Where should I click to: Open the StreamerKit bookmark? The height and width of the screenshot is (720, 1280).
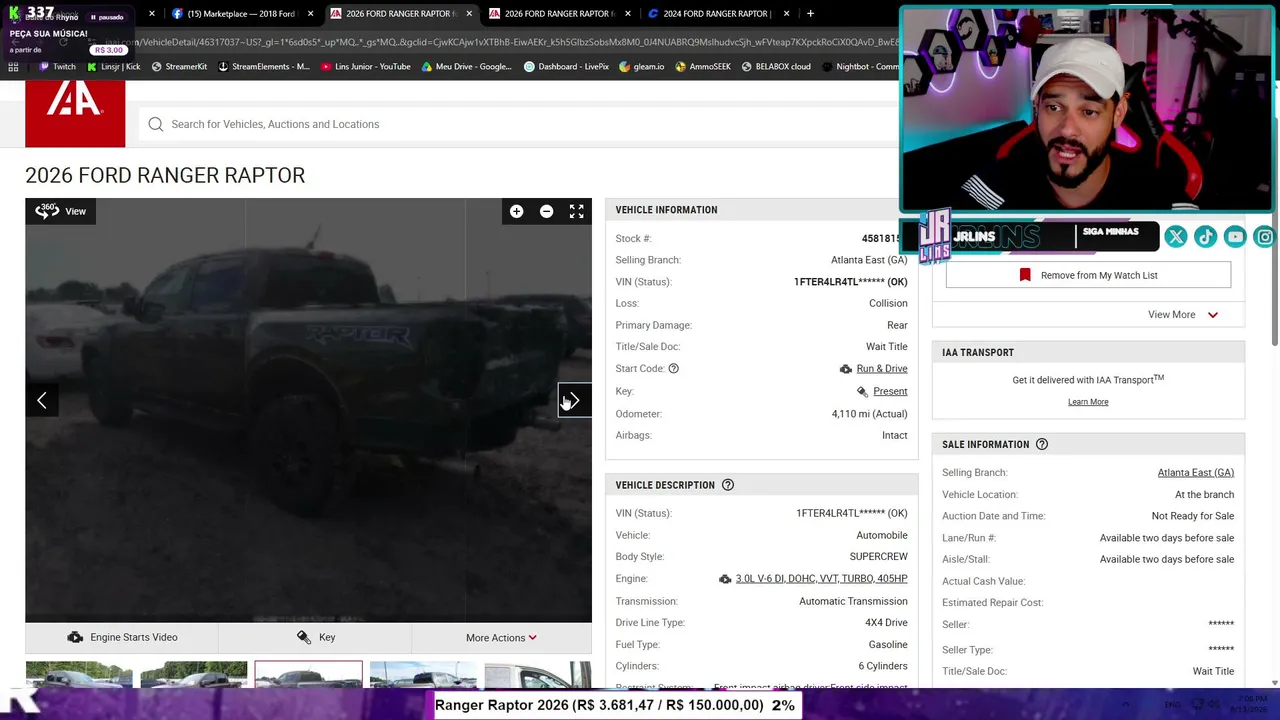tap(179, 67)
